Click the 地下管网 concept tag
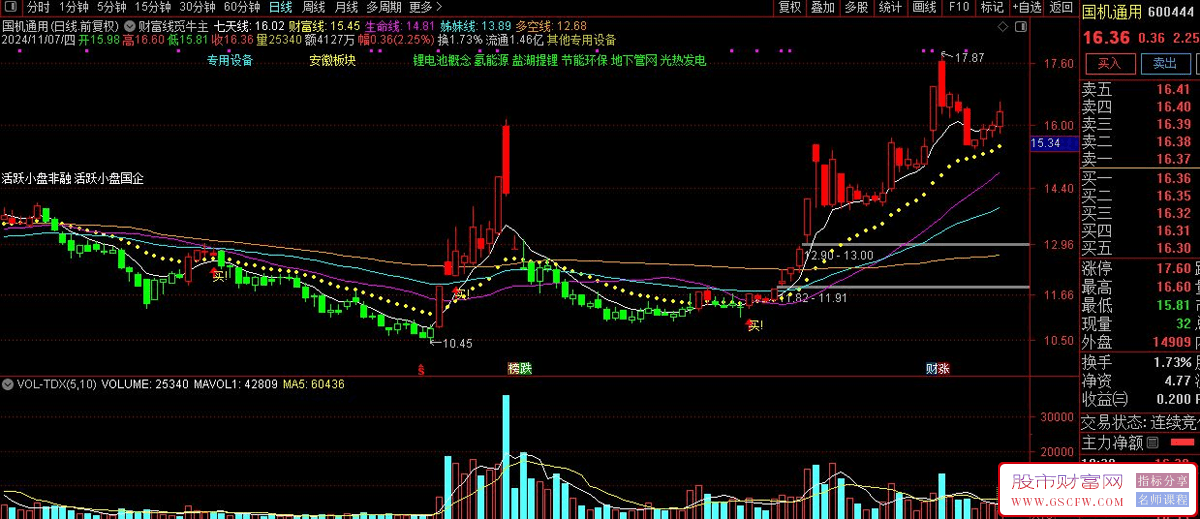Viewport: 1200px width, 519px height. (633, 60)
